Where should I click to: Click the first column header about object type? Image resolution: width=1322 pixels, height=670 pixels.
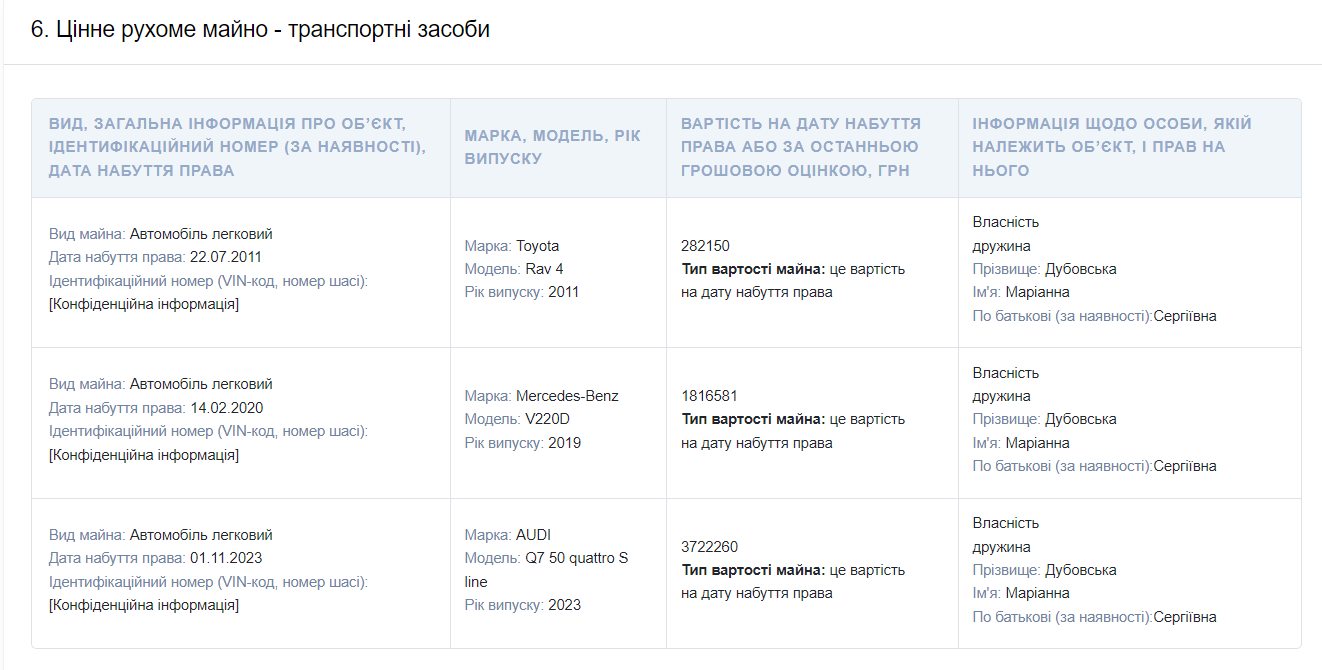pyautogui.click(x=237, y=147)
